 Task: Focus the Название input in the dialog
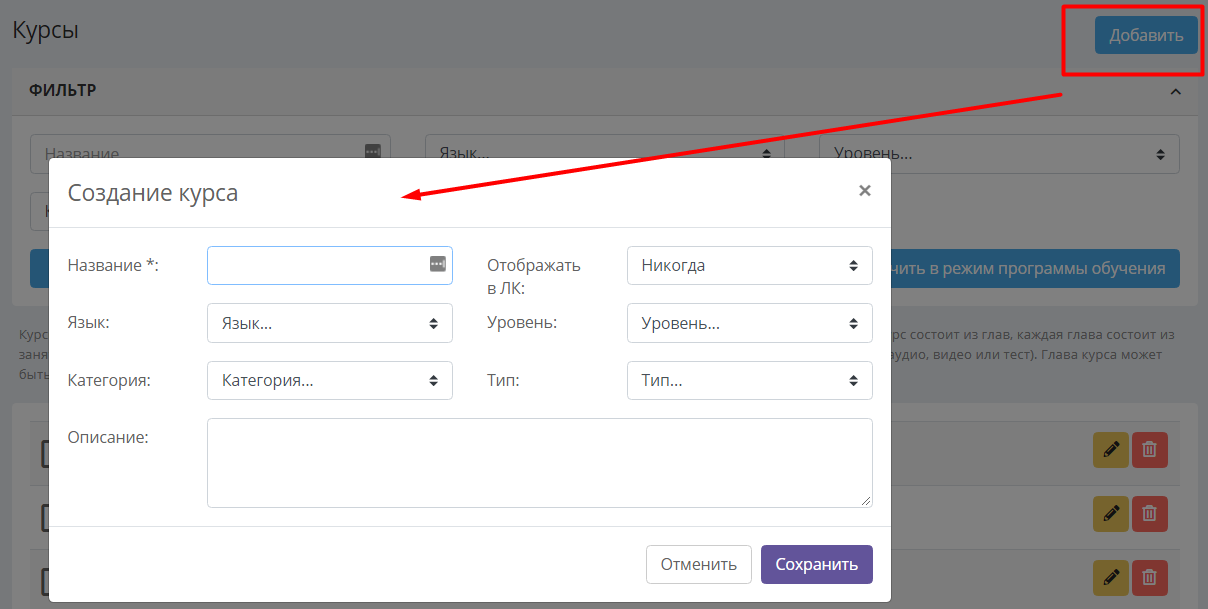click(330, 265)
